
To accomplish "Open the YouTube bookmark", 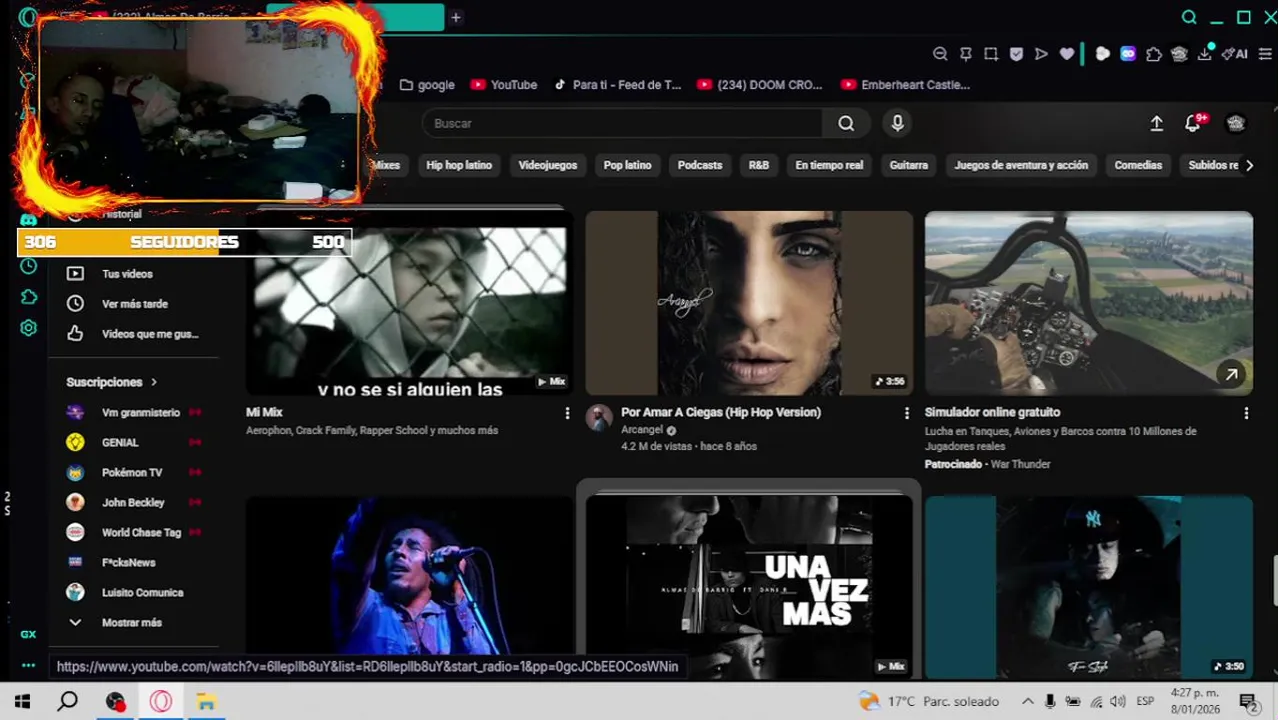I will [504, 85].
